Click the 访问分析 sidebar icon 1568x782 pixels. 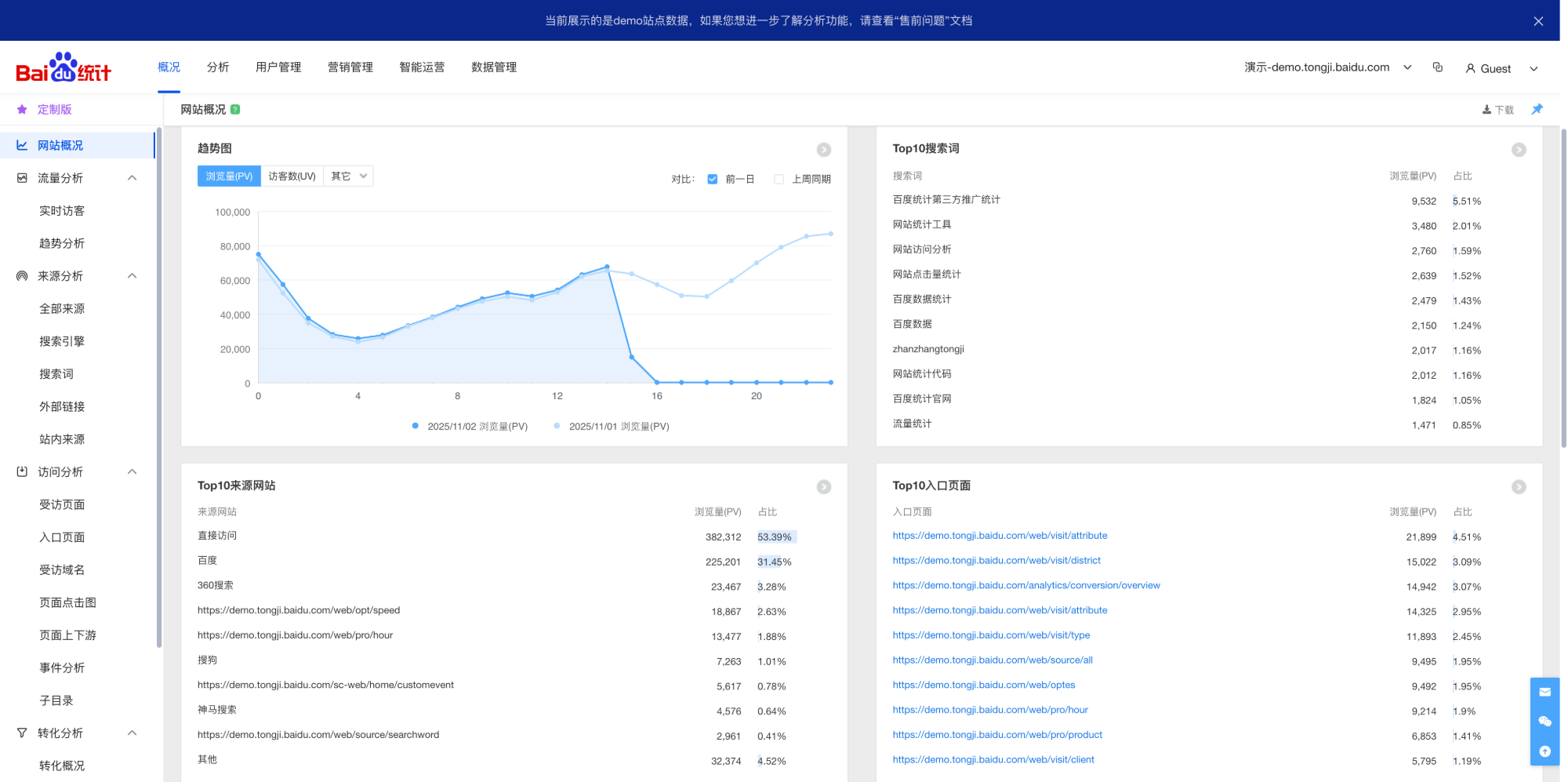[21, 471]
